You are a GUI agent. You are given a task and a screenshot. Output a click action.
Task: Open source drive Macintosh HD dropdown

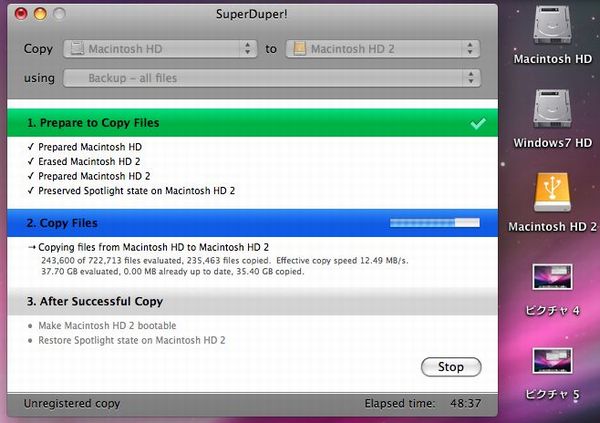[x=160, y=49]
